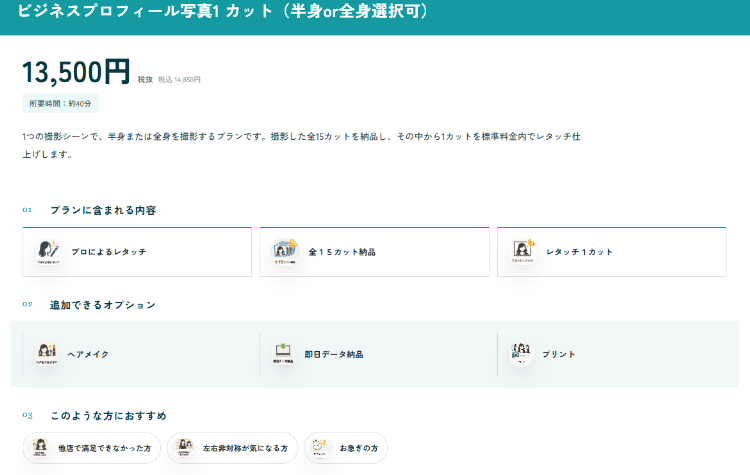Click the レタッチ1カット portrait icon

523,252
